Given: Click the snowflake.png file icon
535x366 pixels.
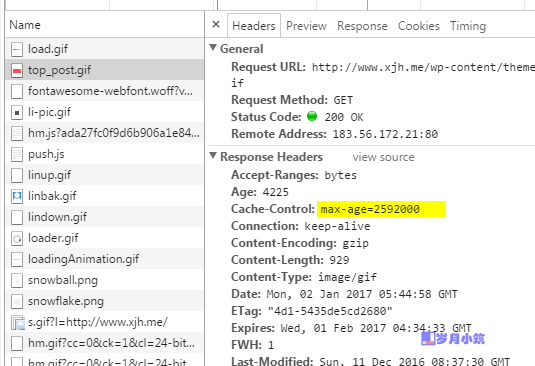Looking at the screenshot, I should coord(17,301).
